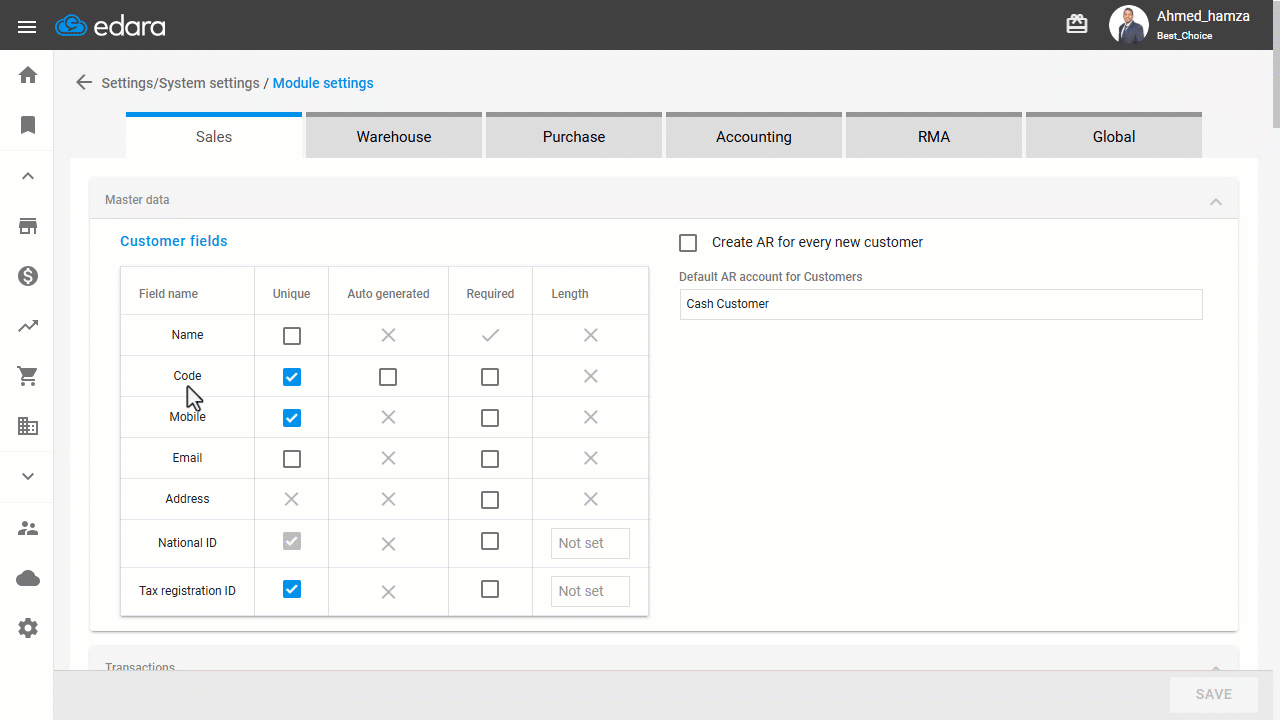Toggle Unique checkbox for Name
The image size is (1280, 720).
(292, 336)
